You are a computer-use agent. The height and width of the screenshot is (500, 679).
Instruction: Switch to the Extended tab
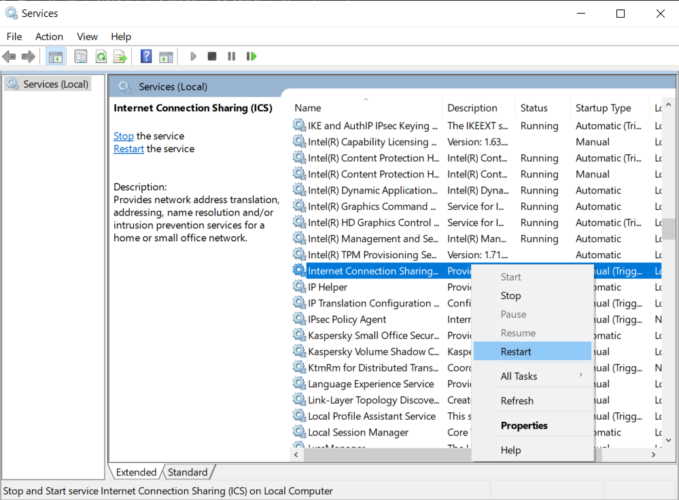click(136, 472)
